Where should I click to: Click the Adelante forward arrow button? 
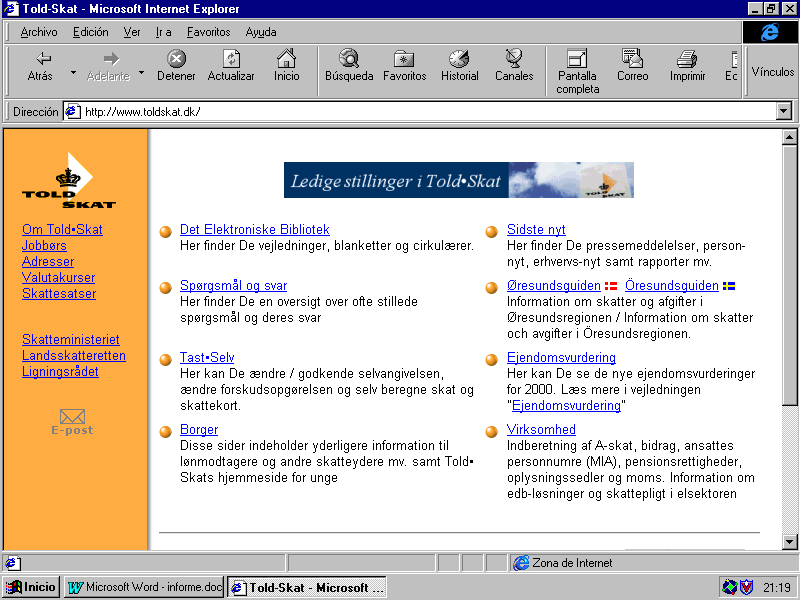click(108, 66)
